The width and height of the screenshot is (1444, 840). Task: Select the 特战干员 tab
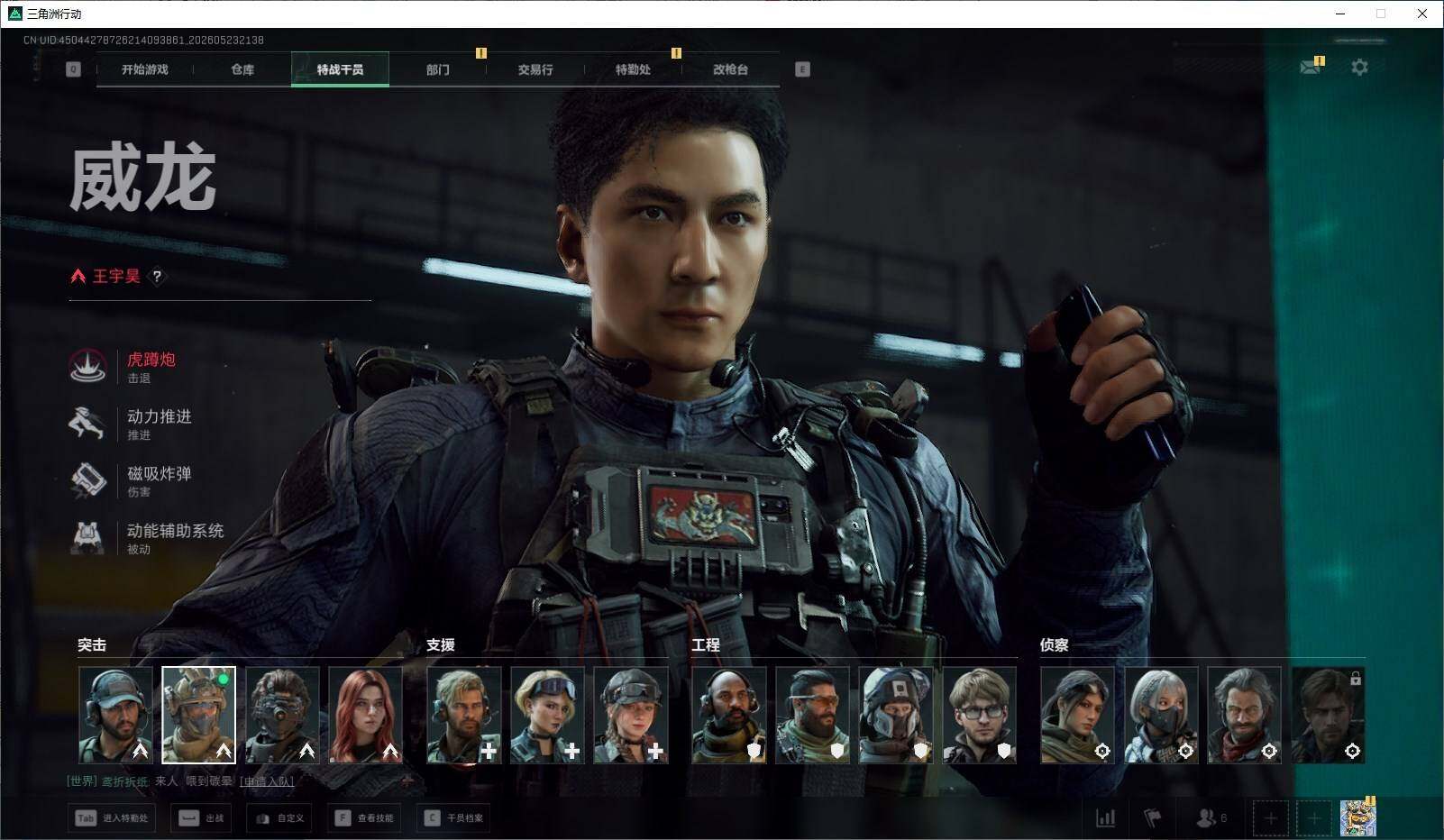coord(340,69)
